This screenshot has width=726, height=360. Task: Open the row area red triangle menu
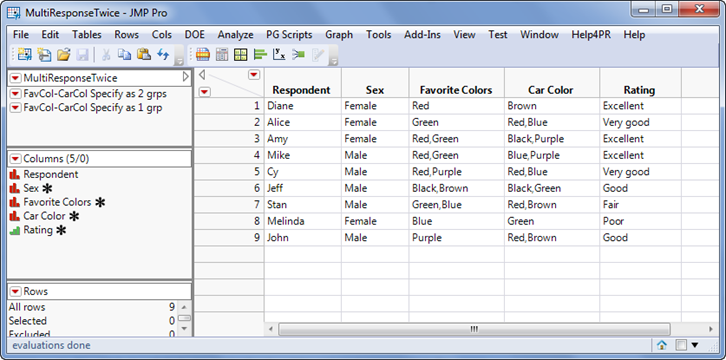point(205,92)
